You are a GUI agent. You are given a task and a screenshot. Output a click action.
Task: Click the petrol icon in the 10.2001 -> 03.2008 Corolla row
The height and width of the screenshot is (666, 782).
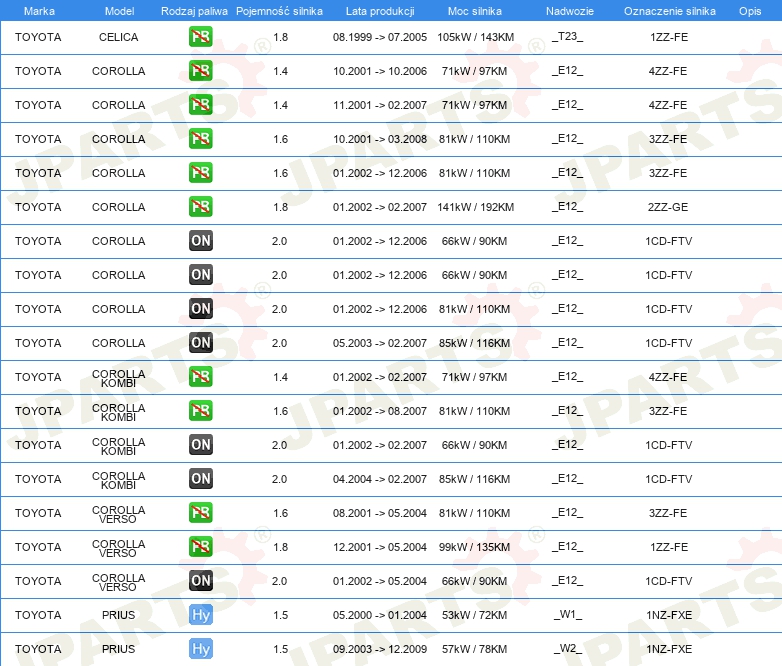tap(200, 138)
